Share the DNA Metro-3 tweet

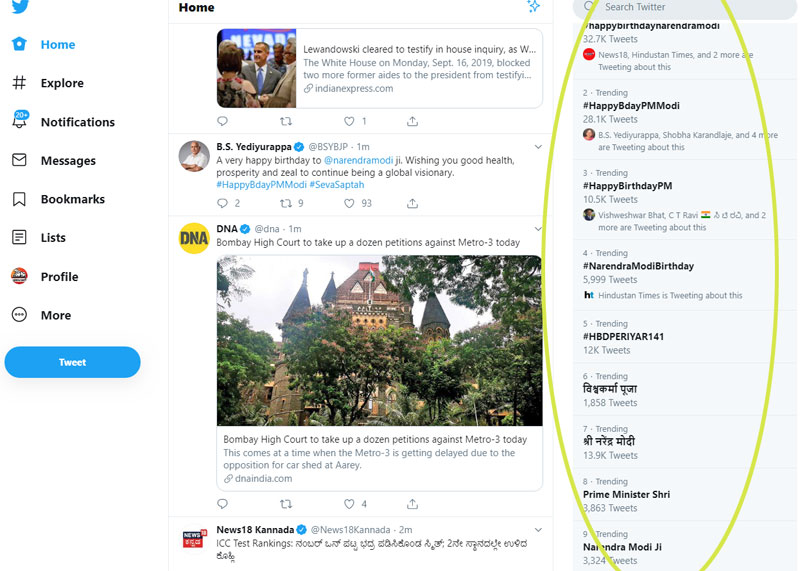[x=412, y=504]
